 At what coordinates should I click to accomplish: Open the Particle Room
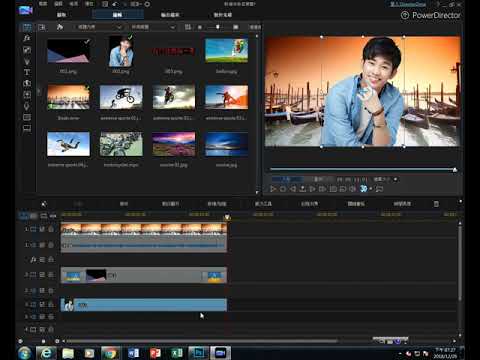[x=27, y=61]
